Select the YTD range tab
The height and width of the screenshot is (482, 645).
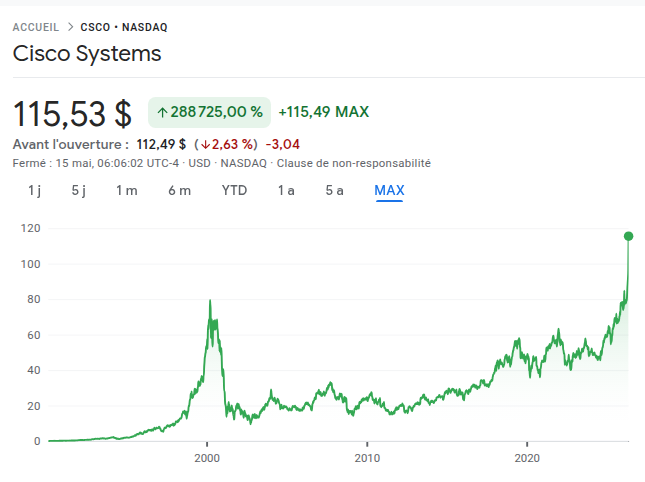point(234,190)
